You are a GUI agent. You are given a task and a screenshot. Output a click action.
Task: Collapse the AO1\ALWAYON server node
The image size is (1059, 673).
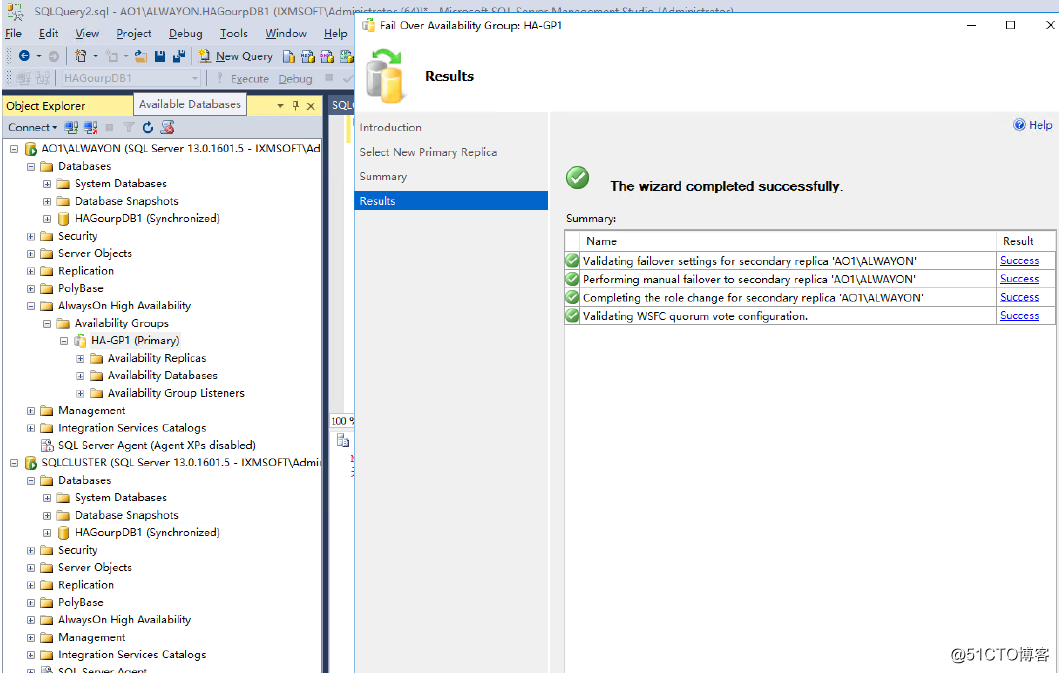14,149
